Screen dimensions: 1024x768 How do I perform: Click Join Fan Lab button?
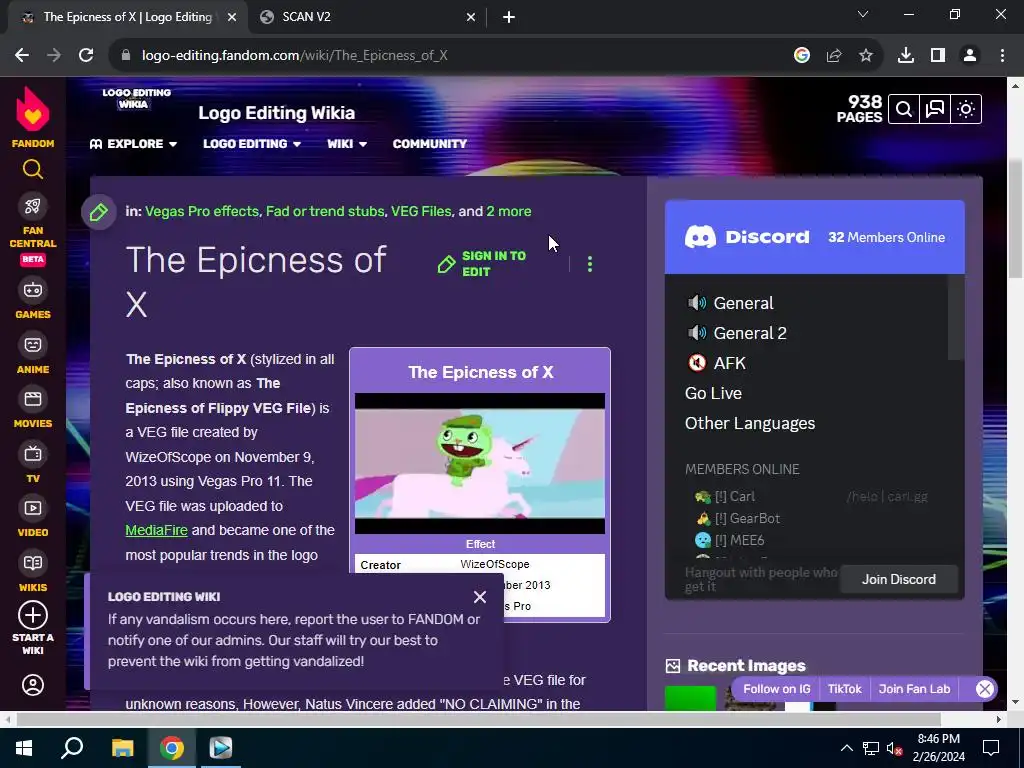coord(914,689)
